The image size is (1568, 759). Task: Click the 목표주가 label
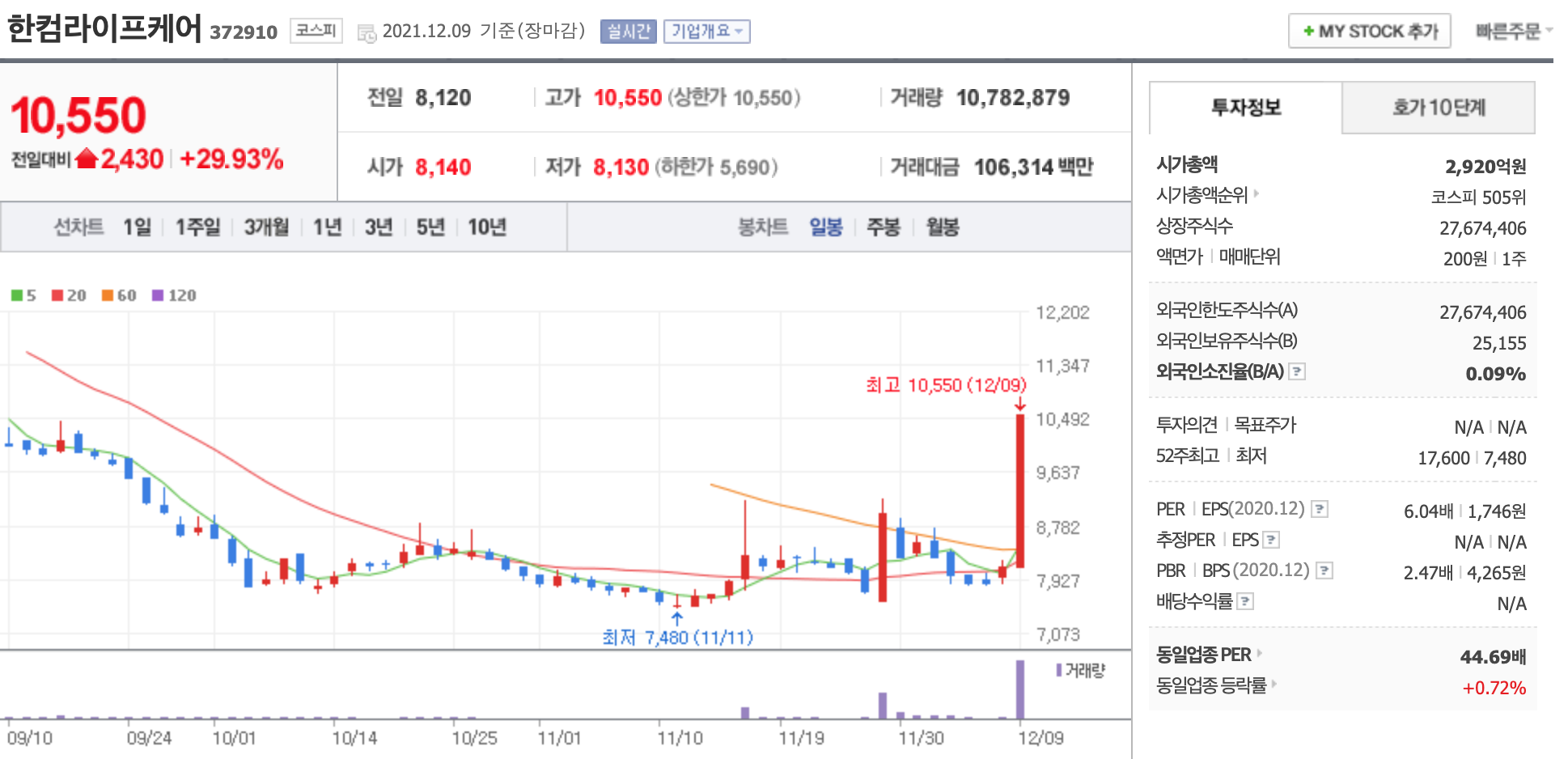[1265, 425]
